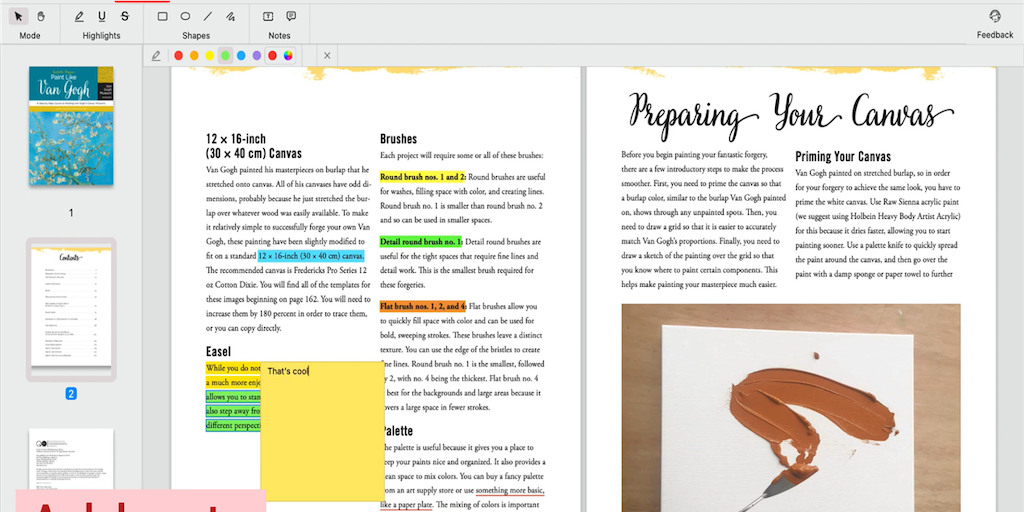Screen dimensions: 1024x512
Task: Choose the blue highlight color
Action: (241, 56)
